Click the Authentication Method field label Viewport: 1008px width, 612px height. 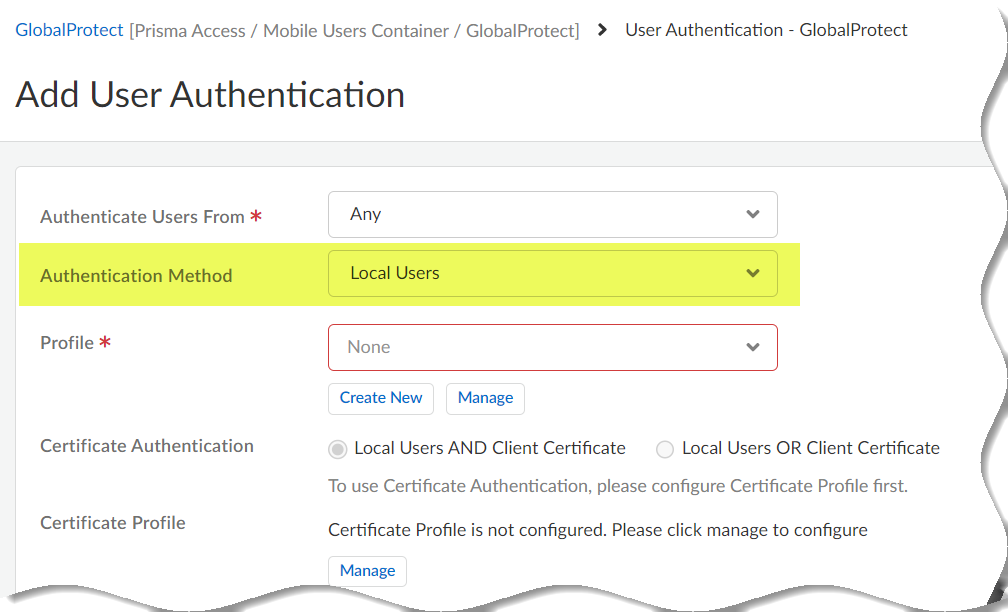point(136,276)
